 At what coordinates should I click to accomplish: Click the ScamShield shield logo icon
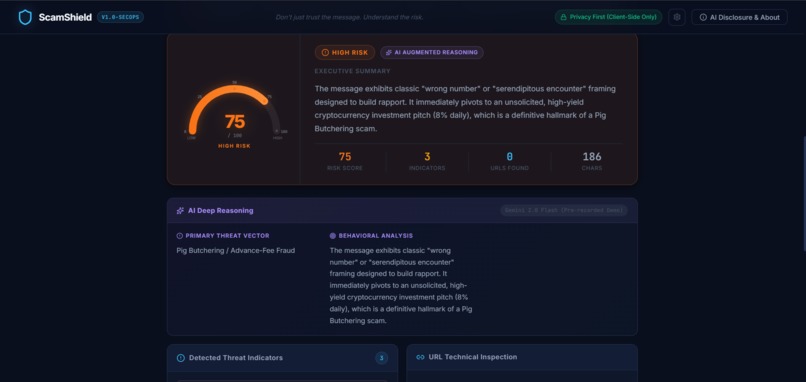[25, 17]
